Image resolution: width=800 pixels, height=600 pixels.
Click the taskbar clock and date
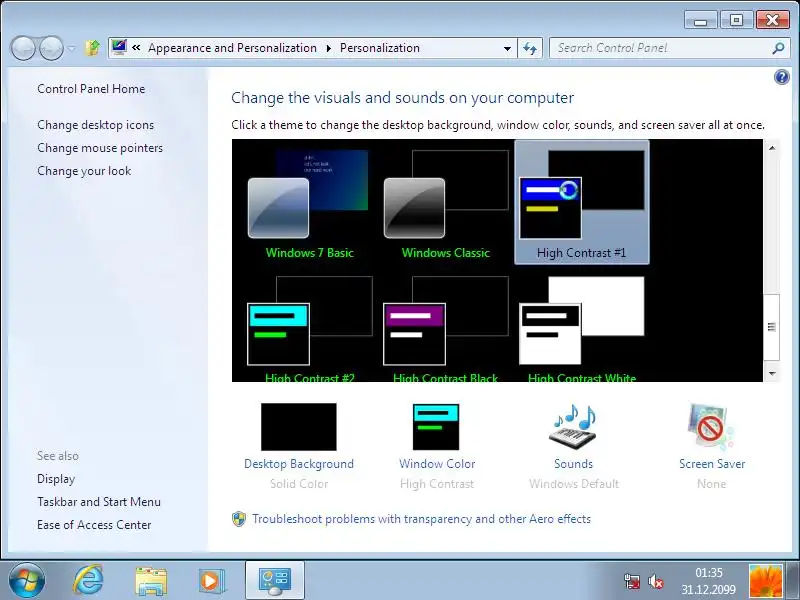[x=709, y=581]
